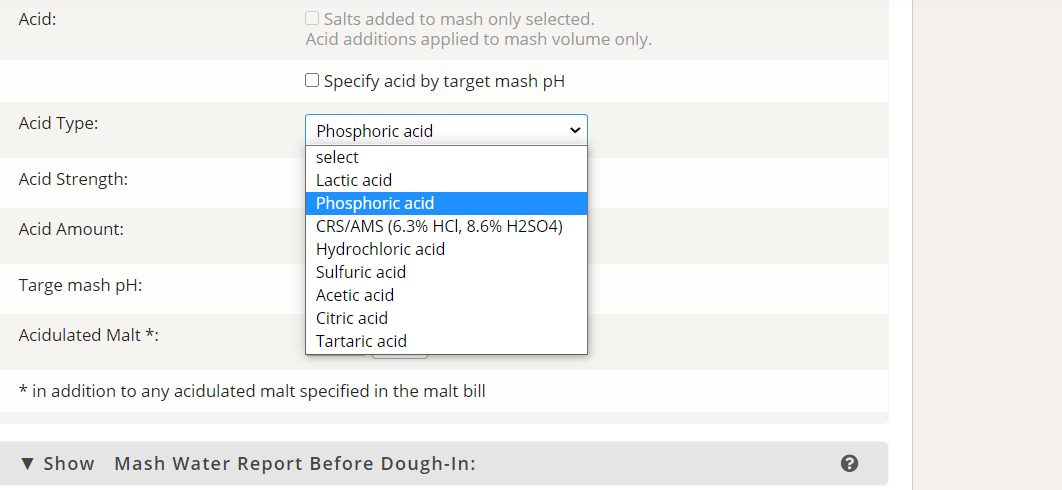
Task: Select Hydrochloric acid option
Action: point(446,249)
